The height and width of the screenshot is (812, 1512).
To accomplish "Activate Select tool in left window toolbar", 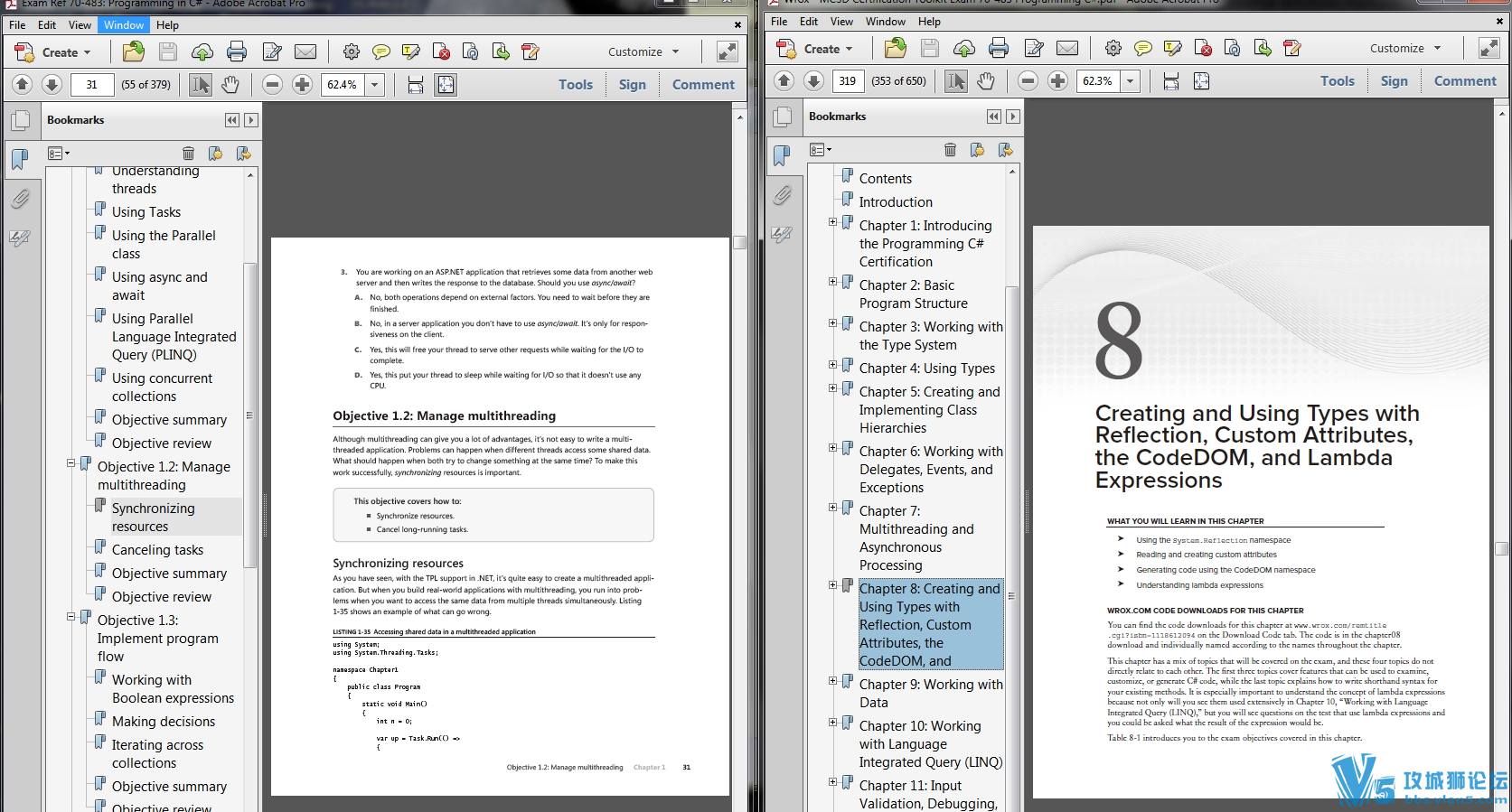I will [201, 85].
